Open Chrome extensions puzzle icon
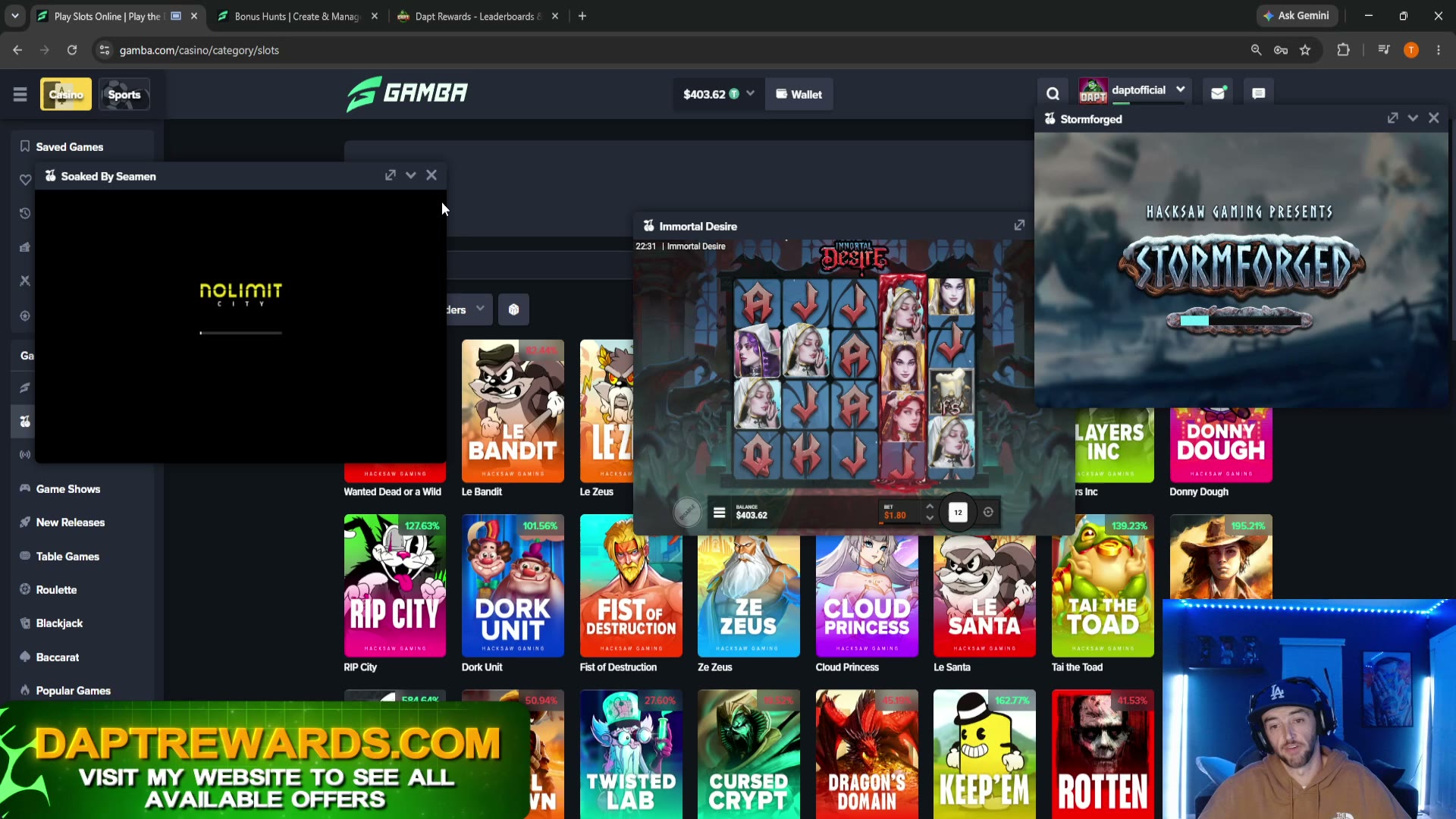Viewport: 1456px width, 819px height. (x=1343, y=50)
